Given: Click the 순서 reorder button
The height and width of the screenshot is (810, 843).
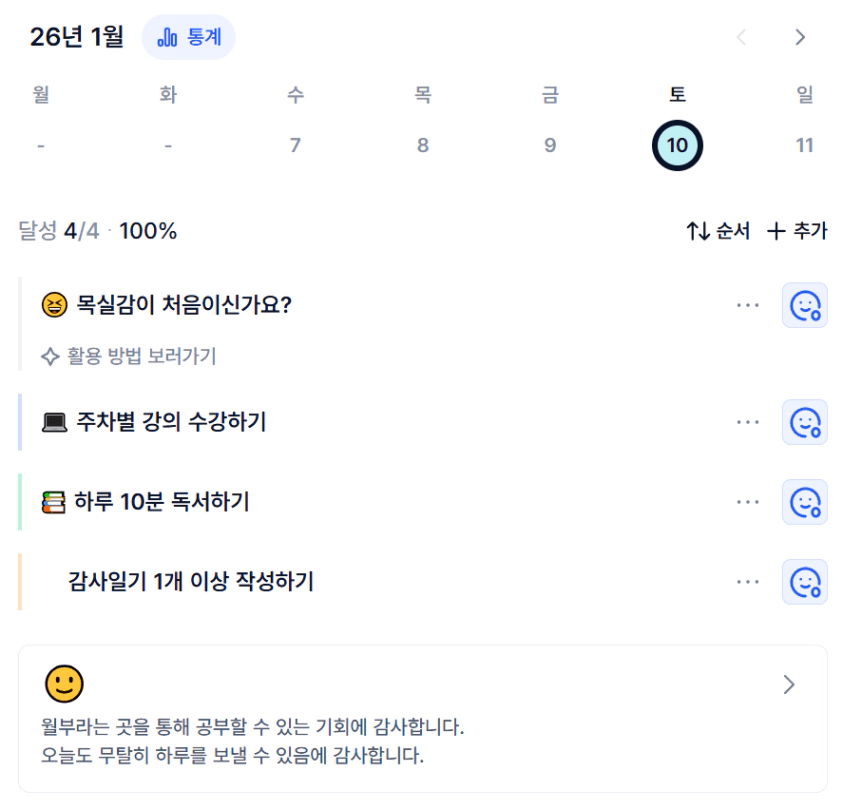Looking at the screenshot, I should pos(718,231).
